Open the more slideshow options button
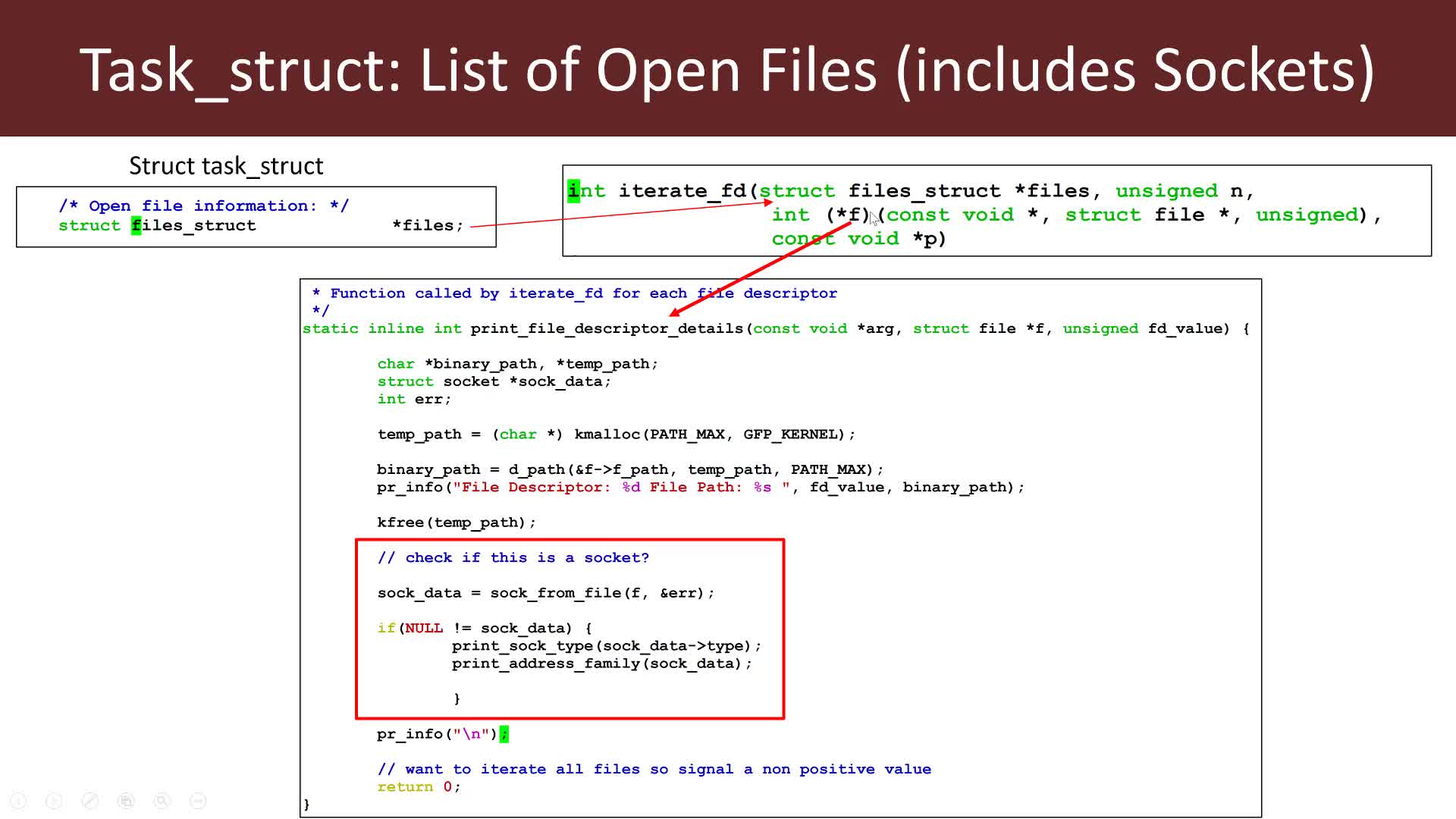Image resolution: width=1456 pixels, height=819 pixels. point(197,801)
